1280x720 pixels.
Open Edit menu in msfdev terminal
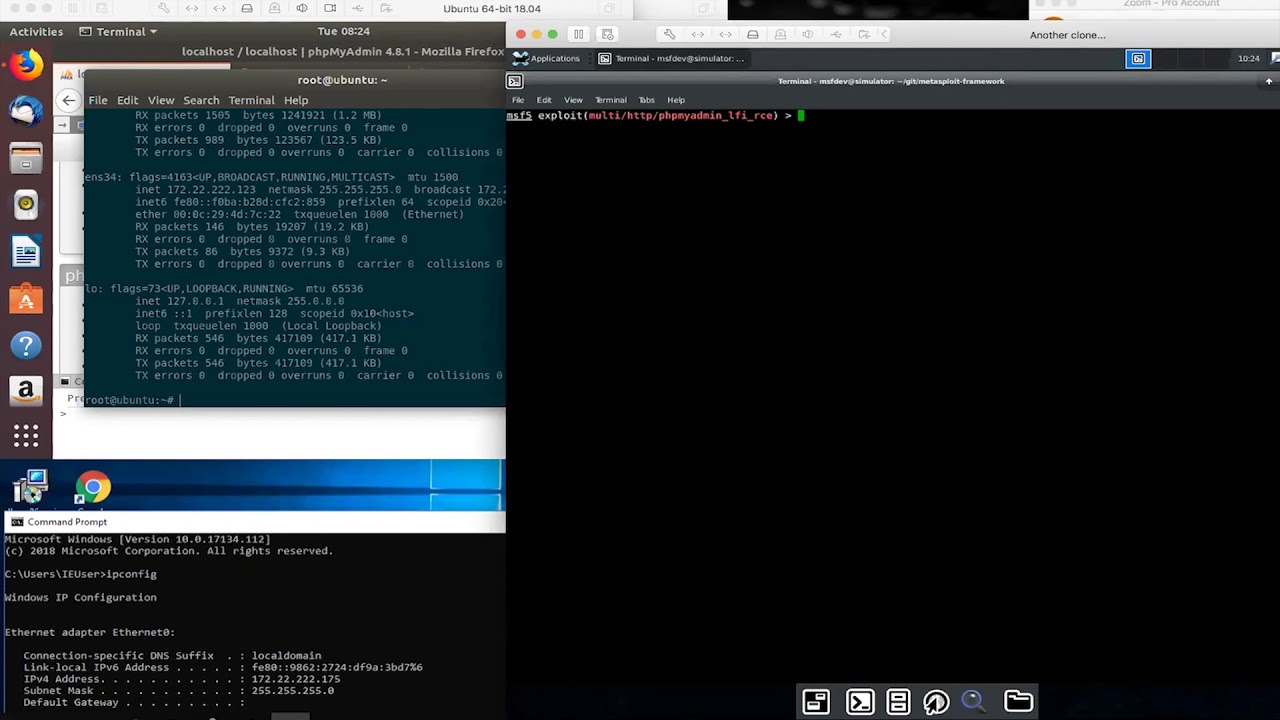tap(544, 100)
